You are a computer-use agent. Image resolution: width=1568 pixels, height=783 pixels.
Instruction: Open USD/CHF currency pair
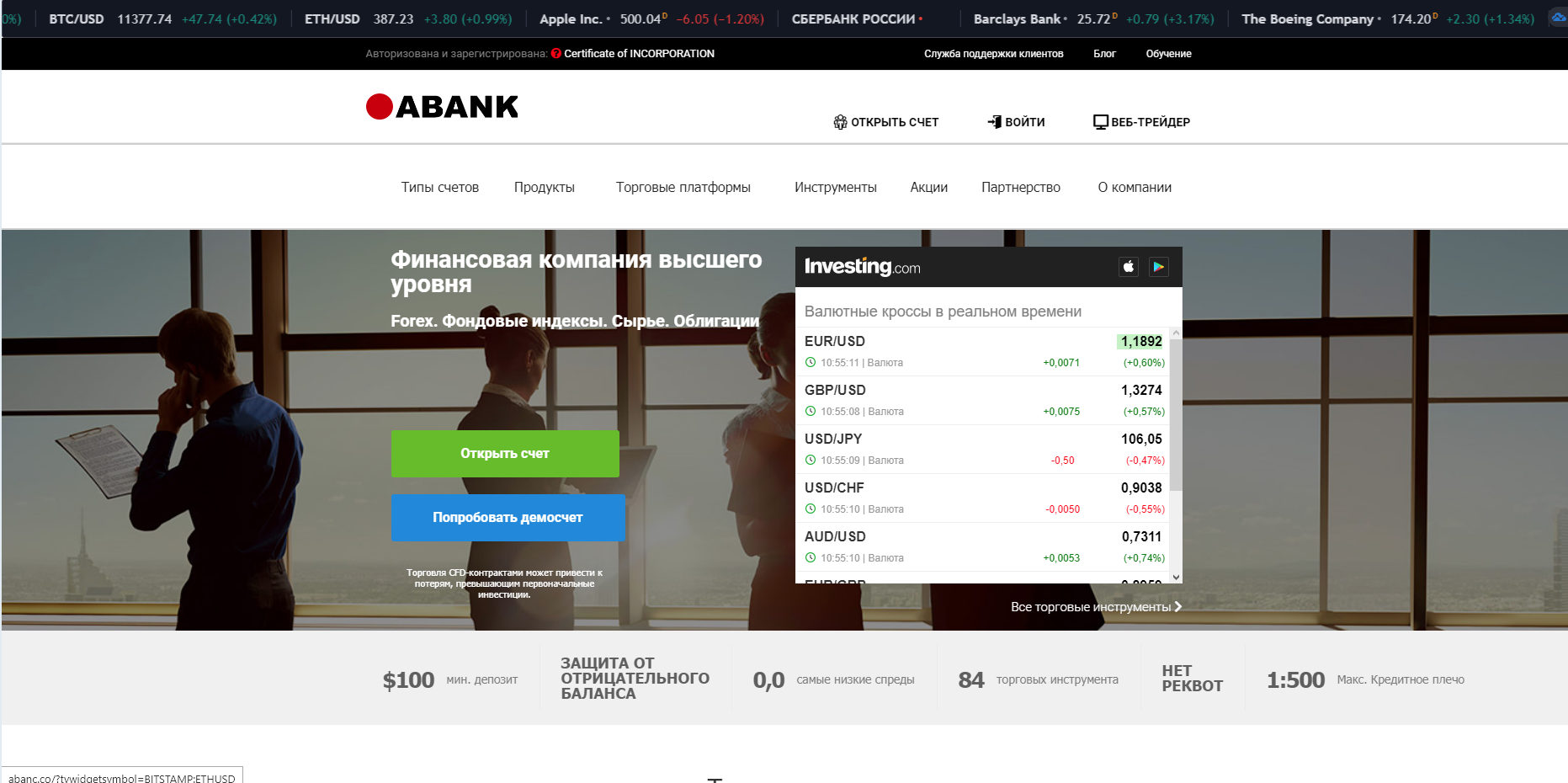(833, 487)
